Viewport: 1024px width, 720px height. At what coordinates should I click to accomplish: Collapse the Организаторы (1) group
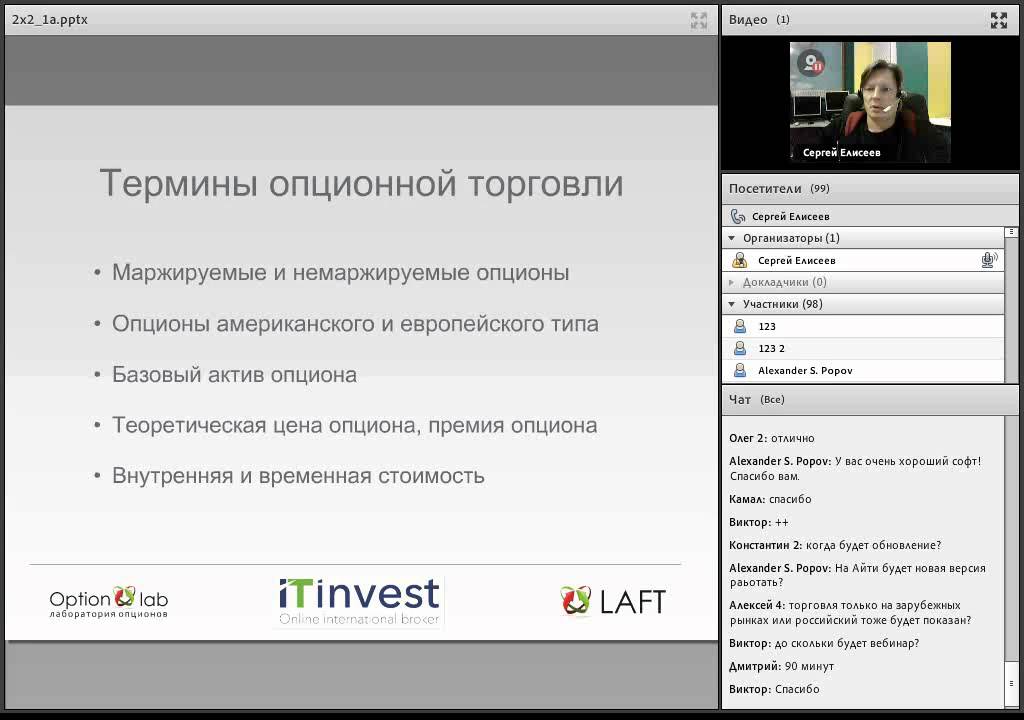pos(732,238)
